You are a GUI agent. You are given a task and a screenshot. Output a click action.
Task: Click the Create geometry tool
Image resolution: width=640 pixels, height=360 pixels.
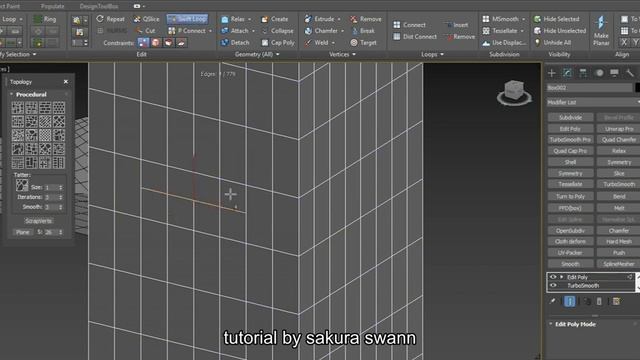click(x=275, y=19)
